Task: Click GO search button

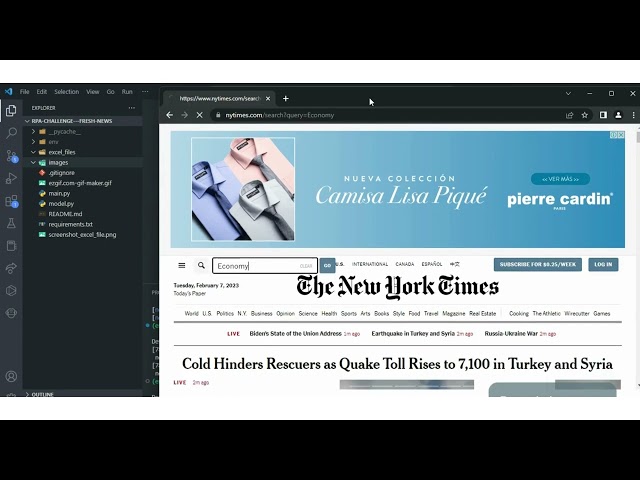Action: (x=327, y=265)
